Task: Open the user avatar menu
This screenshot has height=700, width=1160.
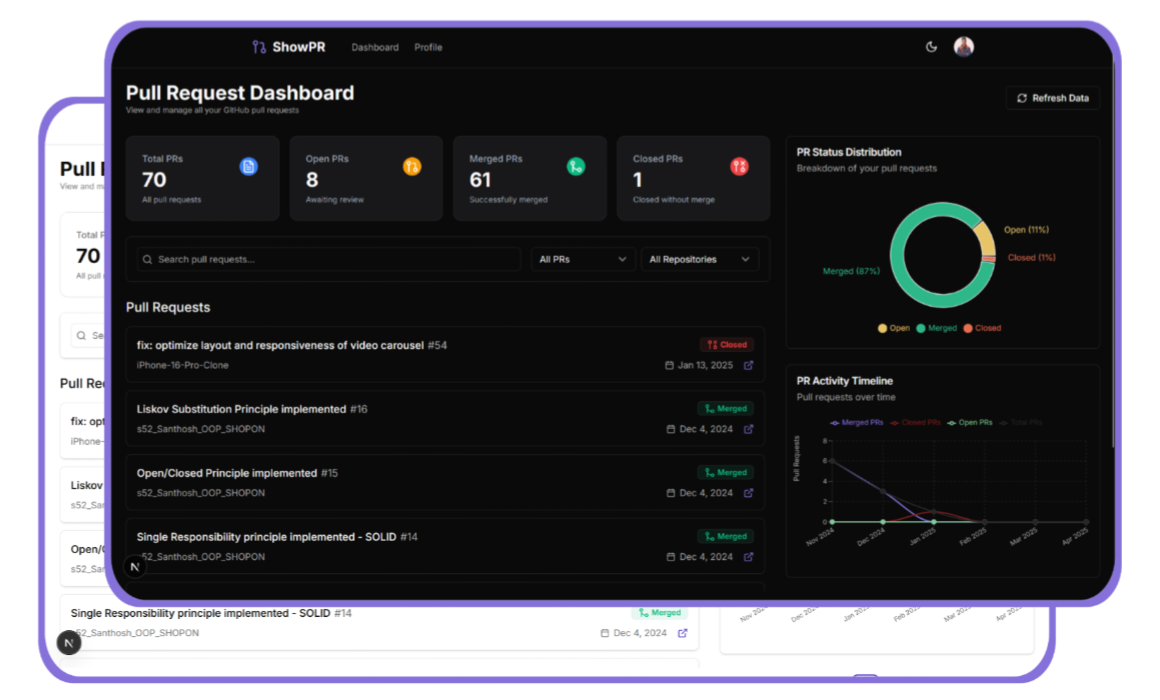Action: tap(963, 47)
